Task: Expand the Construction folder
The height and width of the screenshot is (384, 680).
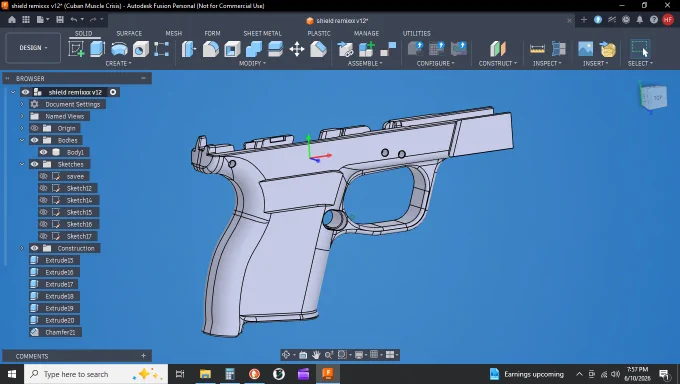Action: point(22,248)
